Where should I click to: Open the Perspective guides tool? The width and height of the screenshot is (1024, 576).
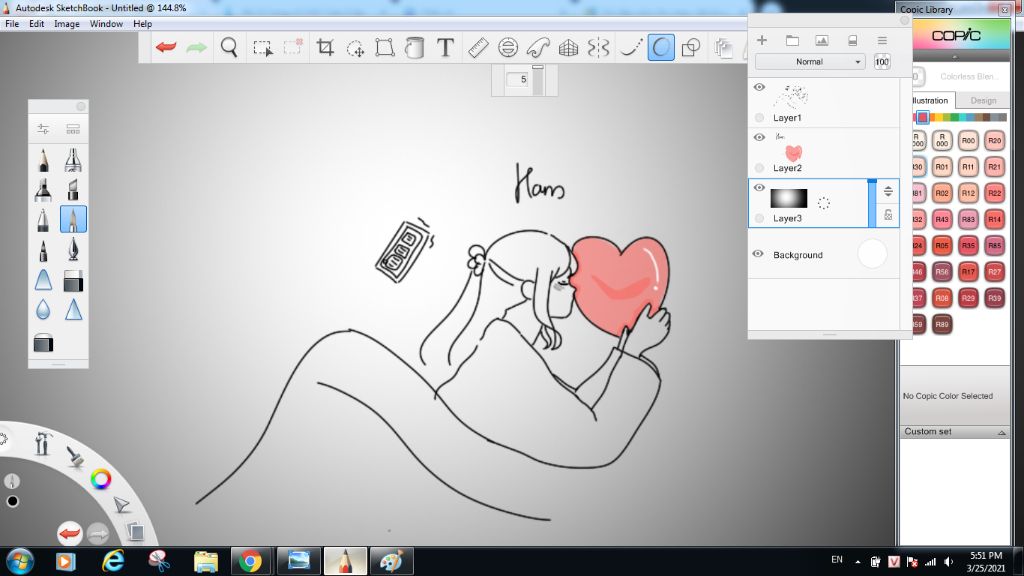[568, 47]
